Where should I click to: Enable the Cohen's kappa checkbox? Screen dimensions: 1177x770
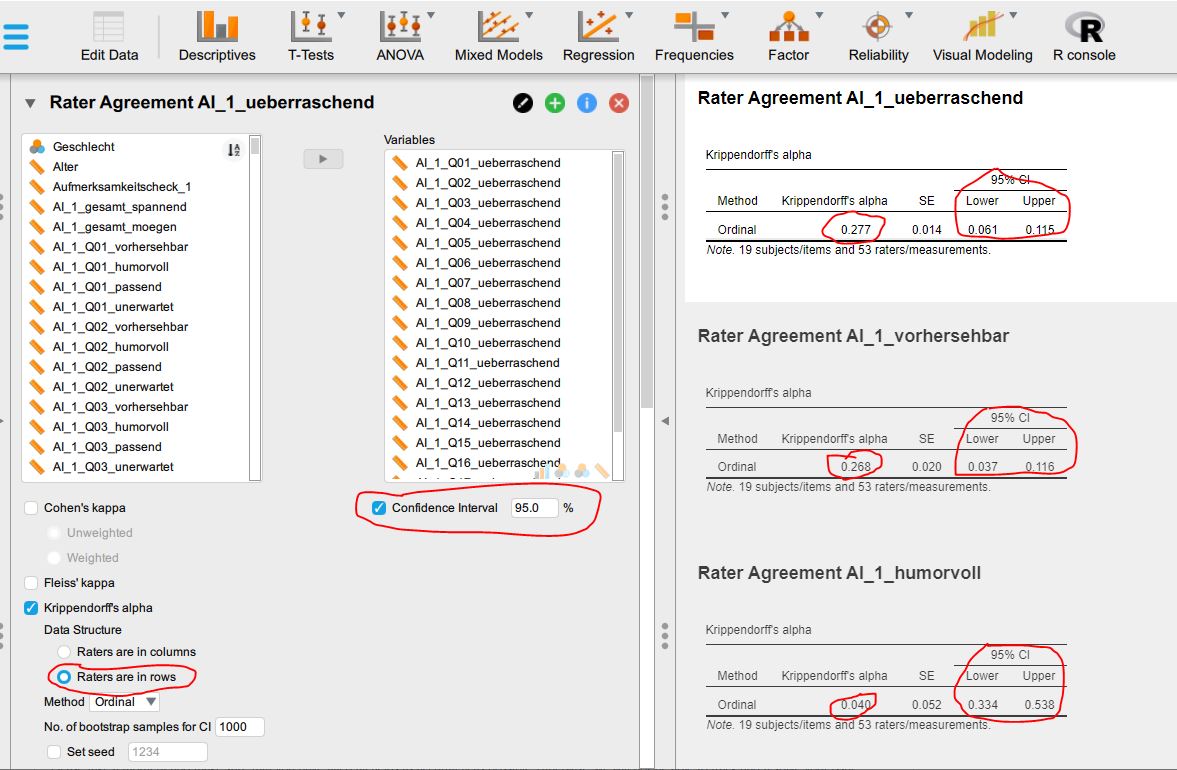click(30, 509)
